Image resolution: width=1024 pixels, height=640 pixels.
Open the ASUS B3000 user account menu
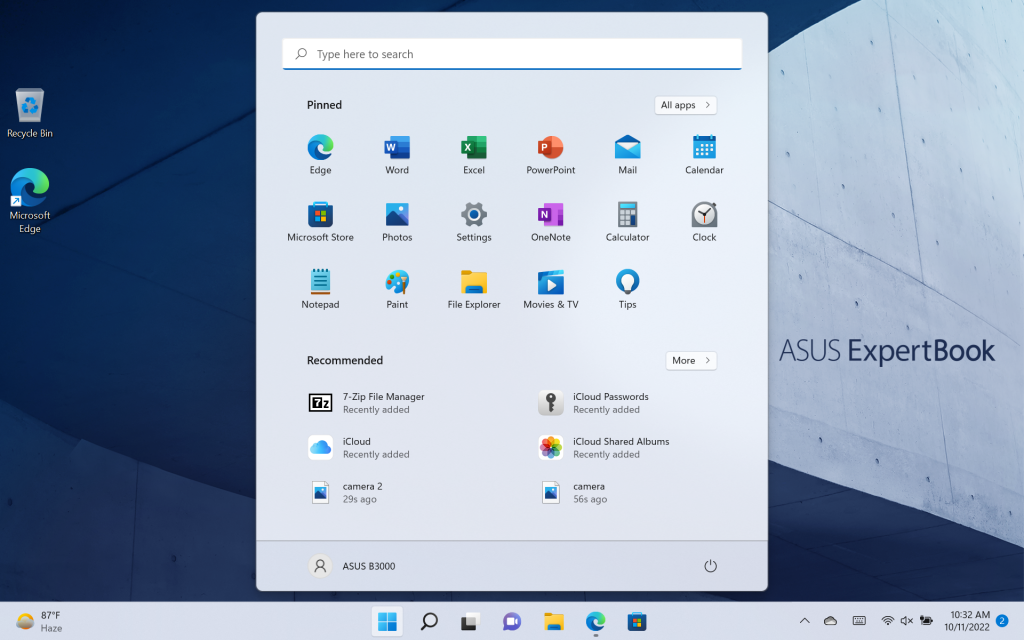[x=352, y=566]
